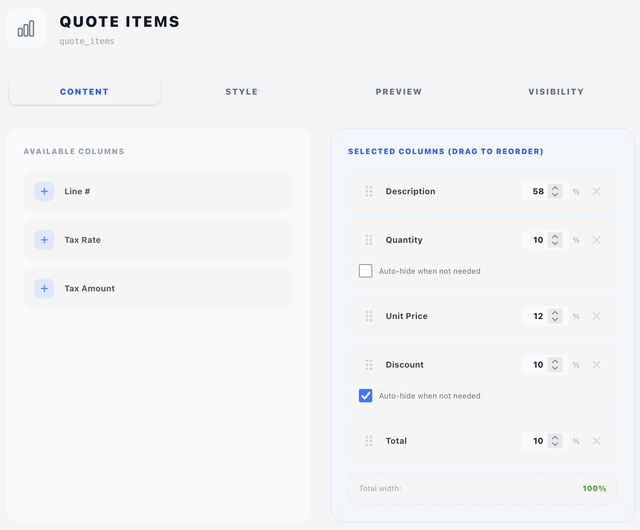Click the Quantity width stepper arrows
The height and width of the screenshot is (530, 640).
(555, 240)
